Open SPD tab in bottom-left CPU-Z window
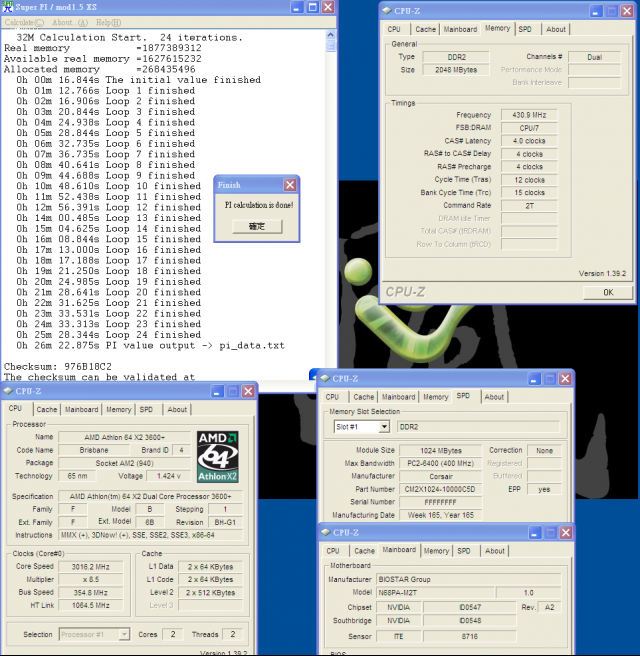Viewport: 640px width, 656px height. (x=146, y=409)
